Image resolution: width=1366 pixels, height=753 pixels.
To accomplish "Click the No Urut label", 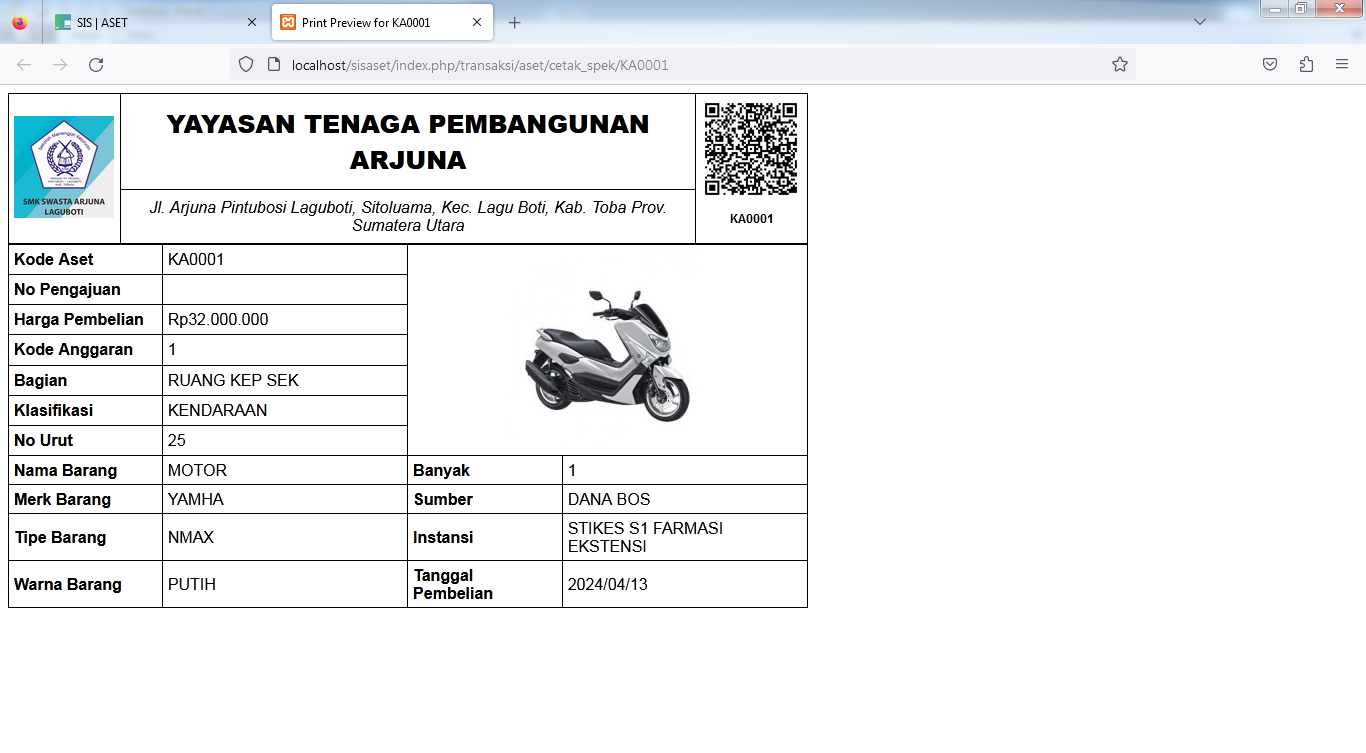I will (44, 441).
